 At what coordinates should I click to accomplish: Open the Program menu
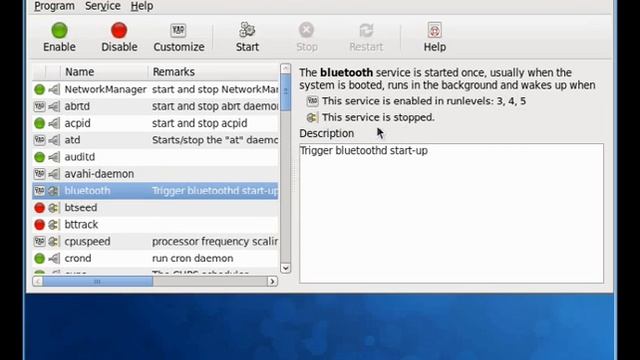(x=54, y=6)
